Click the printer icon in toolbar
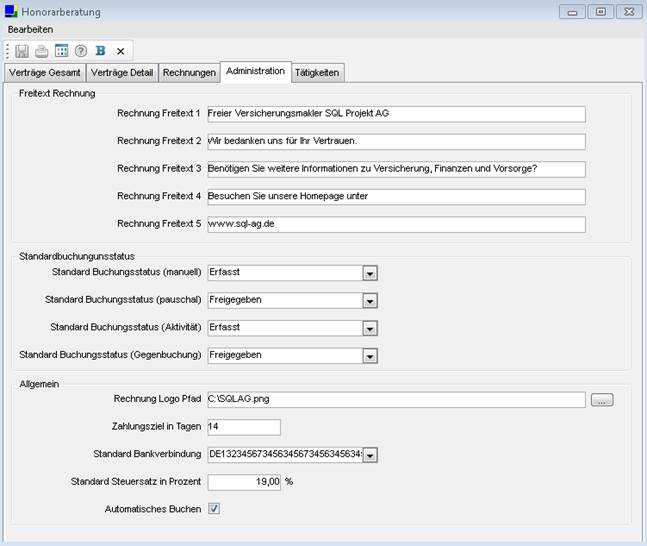 (x=41, y=51)
